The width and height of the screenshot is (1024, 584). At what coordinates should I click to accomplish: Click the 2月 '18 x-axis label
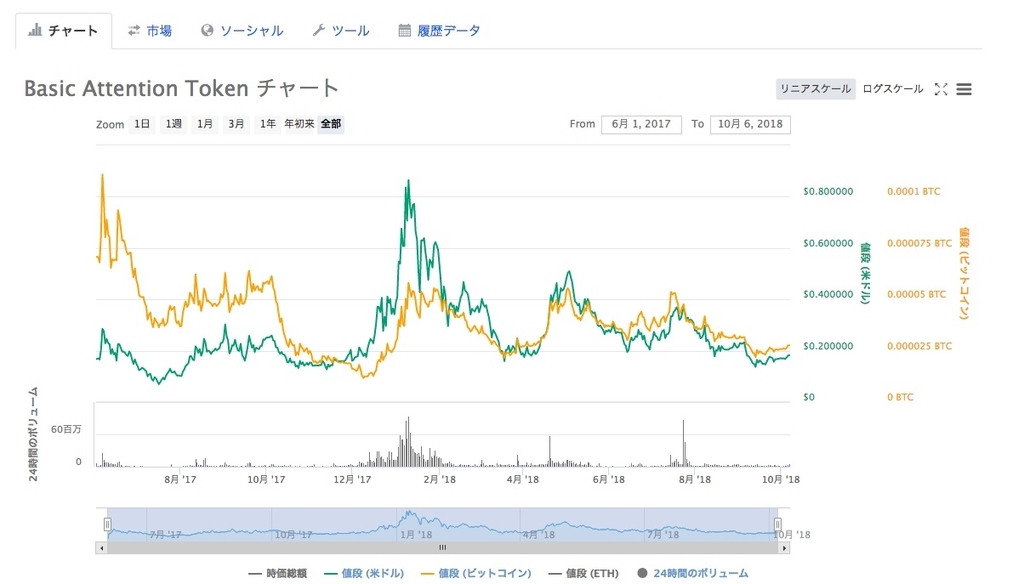click(440, 479)
